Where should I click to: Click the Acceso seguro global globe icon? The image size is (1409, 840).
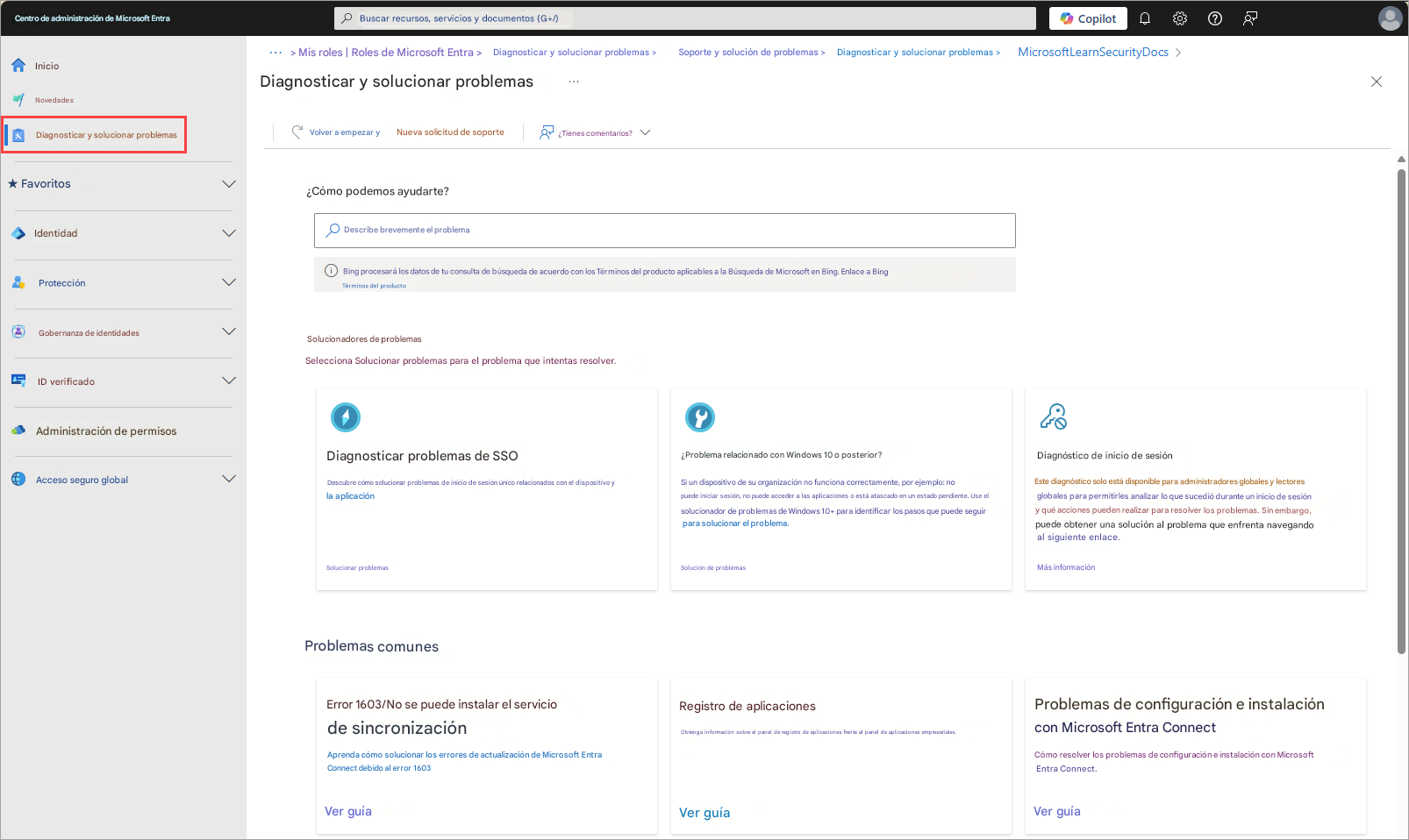point(18,480)
